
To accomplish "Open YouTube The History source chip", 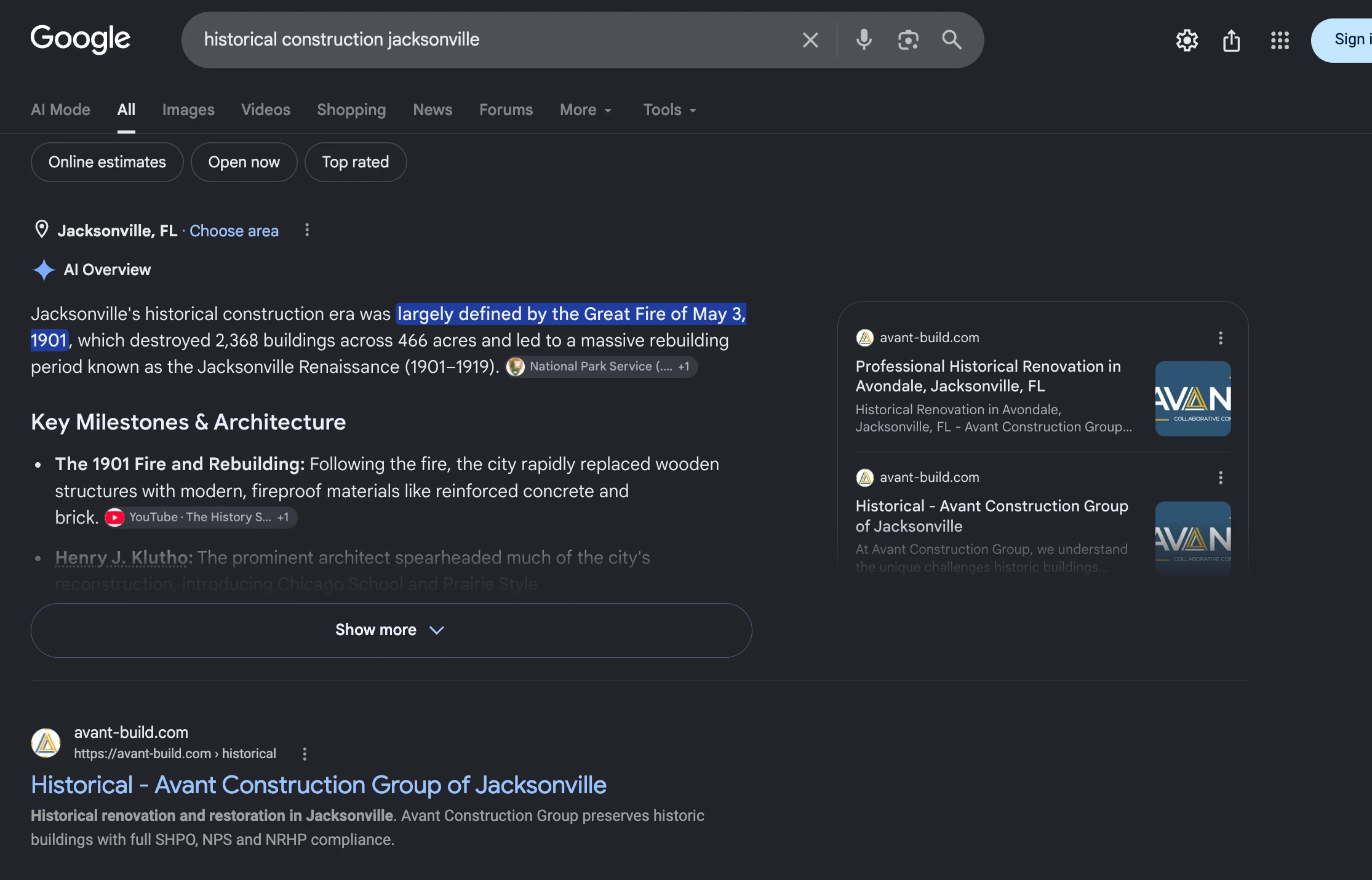I will click(201, 518).
